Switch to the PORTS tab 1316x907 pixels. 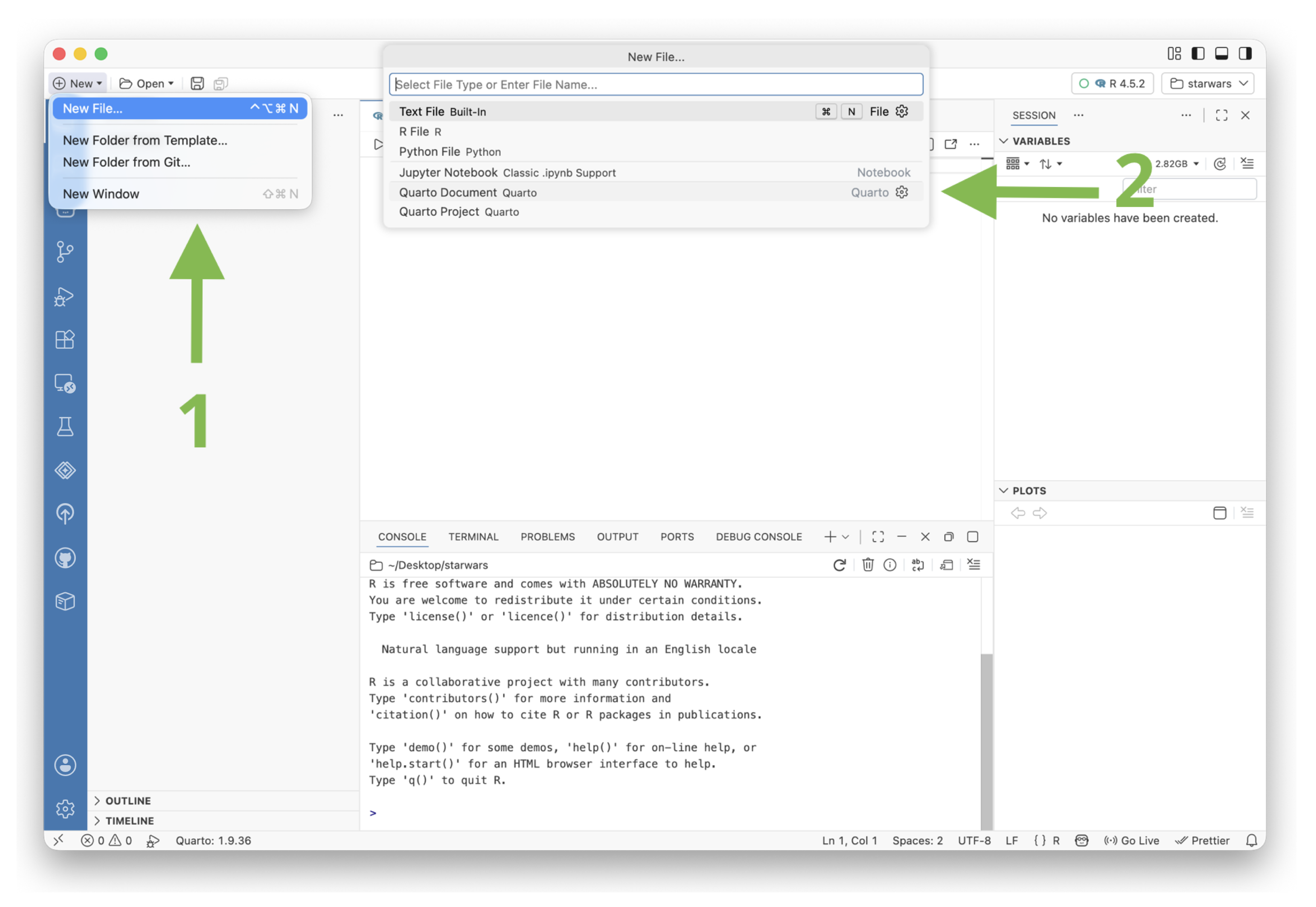(x=677, y=537)
